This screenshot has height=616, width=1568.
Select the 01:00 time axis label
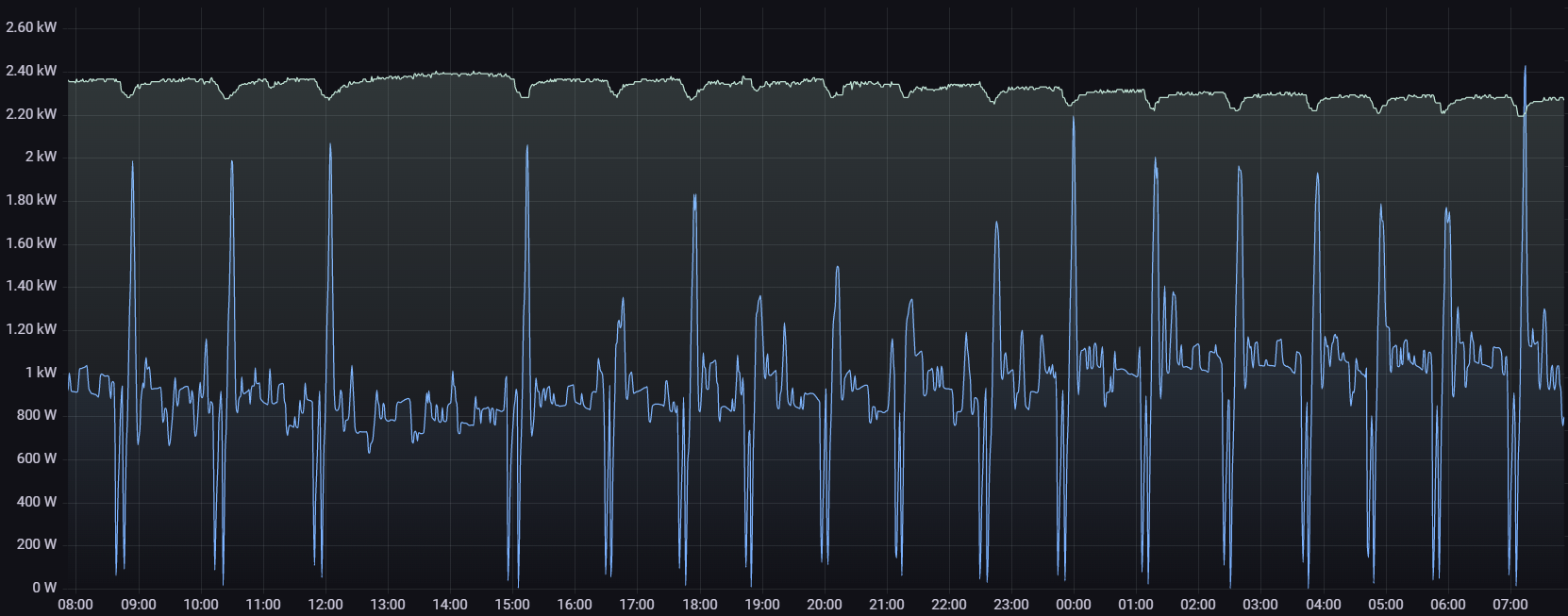click(1136, 605)
